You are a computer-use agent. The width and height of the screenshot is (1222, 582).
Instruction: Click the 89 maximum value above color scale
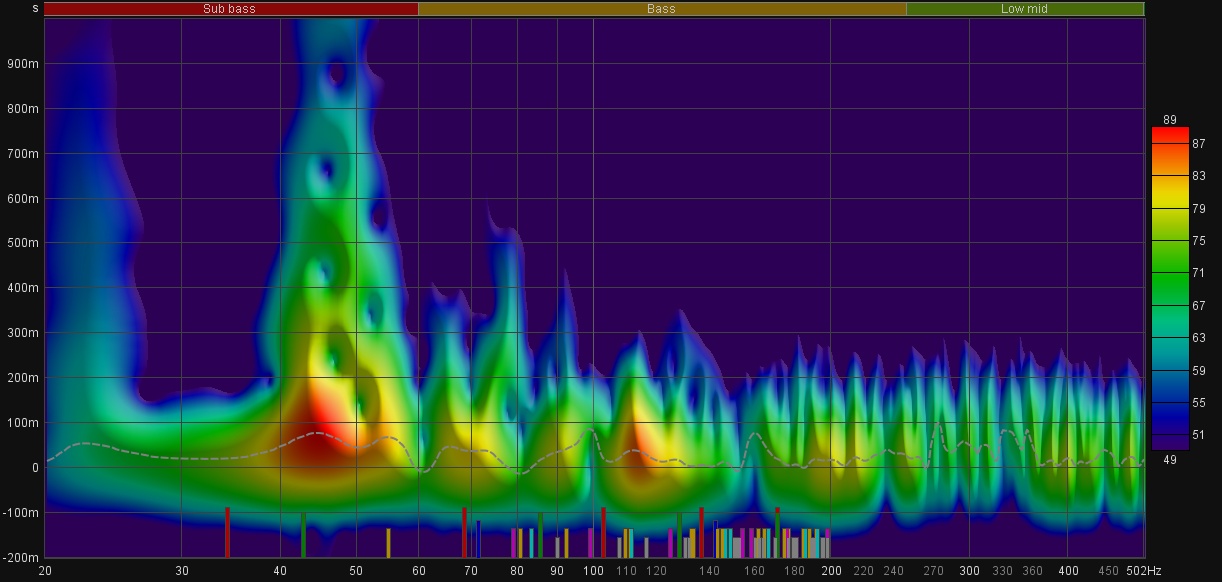coord(1170,120)
